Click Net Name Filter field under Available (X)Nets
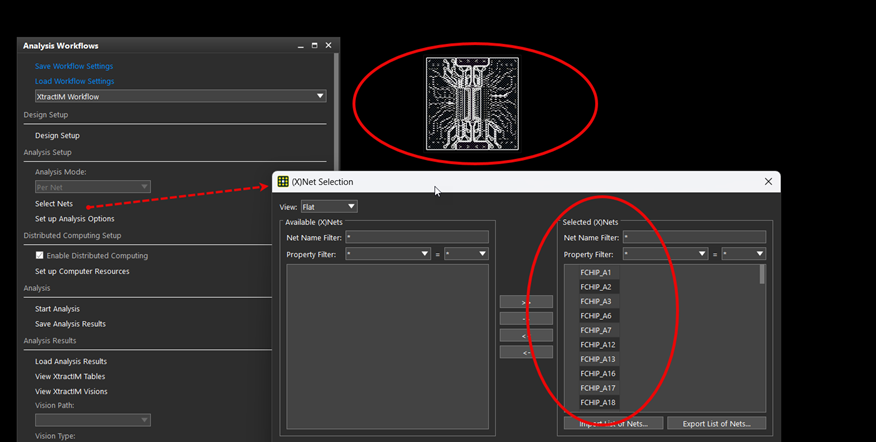The height and width of the screenshot is (442, 876). [416, 237]
